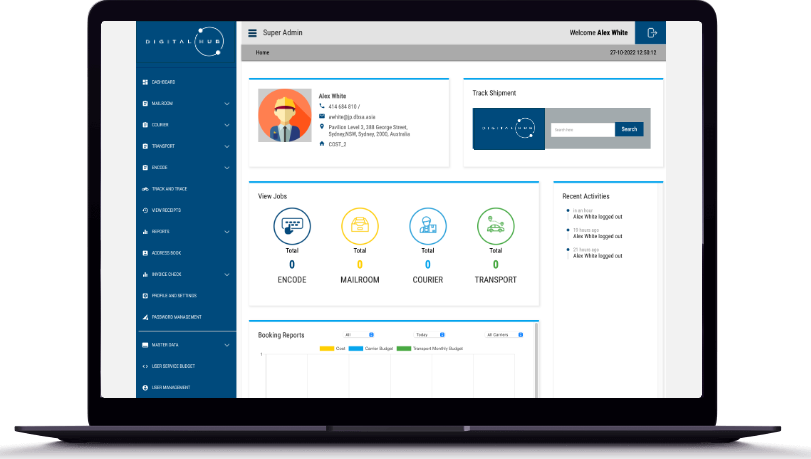
Task: Select Encode label in sidebar menu
Action: 159,168
